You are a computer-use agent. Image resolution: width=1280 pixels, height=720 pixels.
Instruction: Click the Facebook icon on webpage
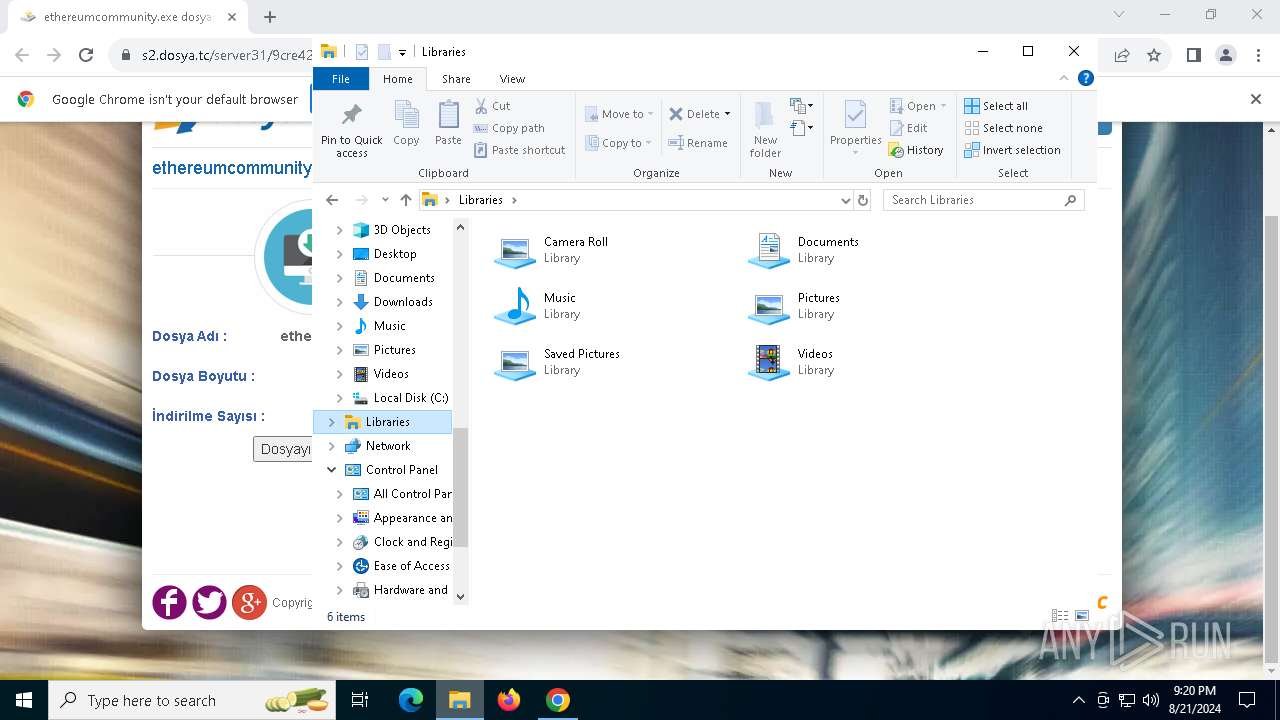click(x=169, y=602)
